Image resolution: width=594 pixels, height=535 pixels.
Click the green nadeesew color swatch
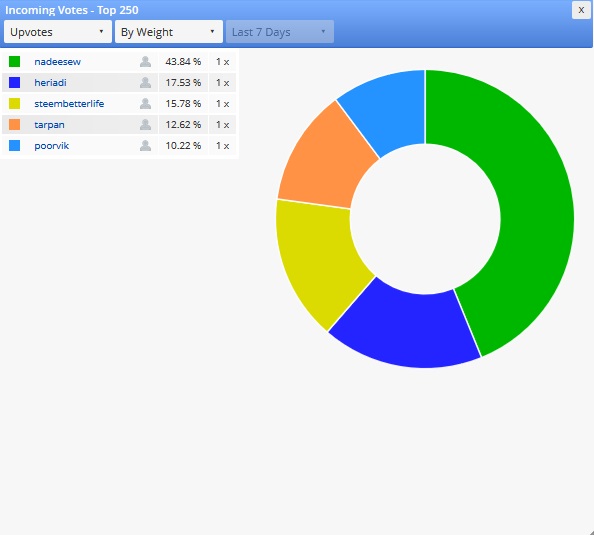tap(14, 61)
